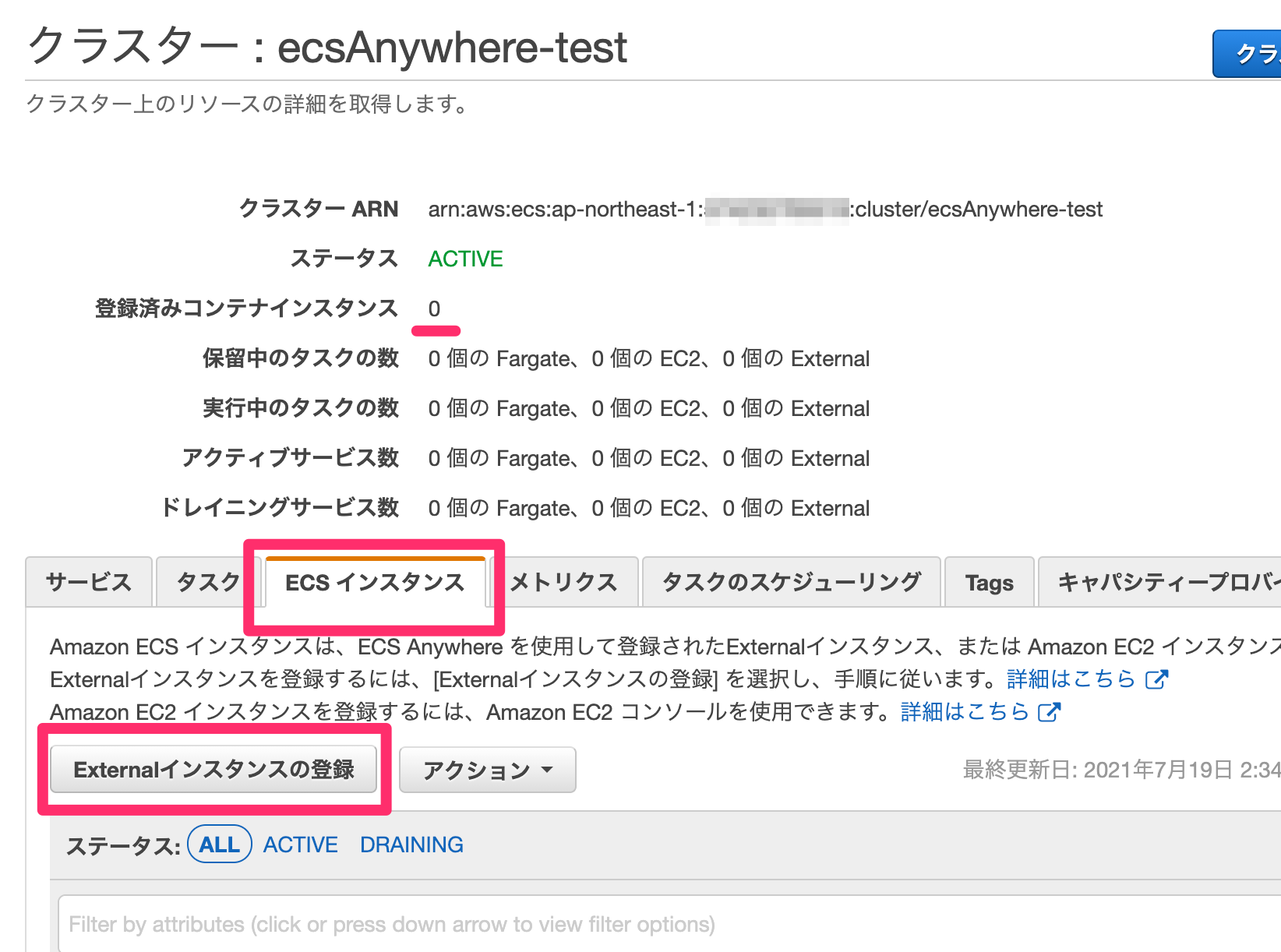Click the 保留中のタスクの数 value text
The height and width of the screenshot is (952, 1281).
[649, 358]
